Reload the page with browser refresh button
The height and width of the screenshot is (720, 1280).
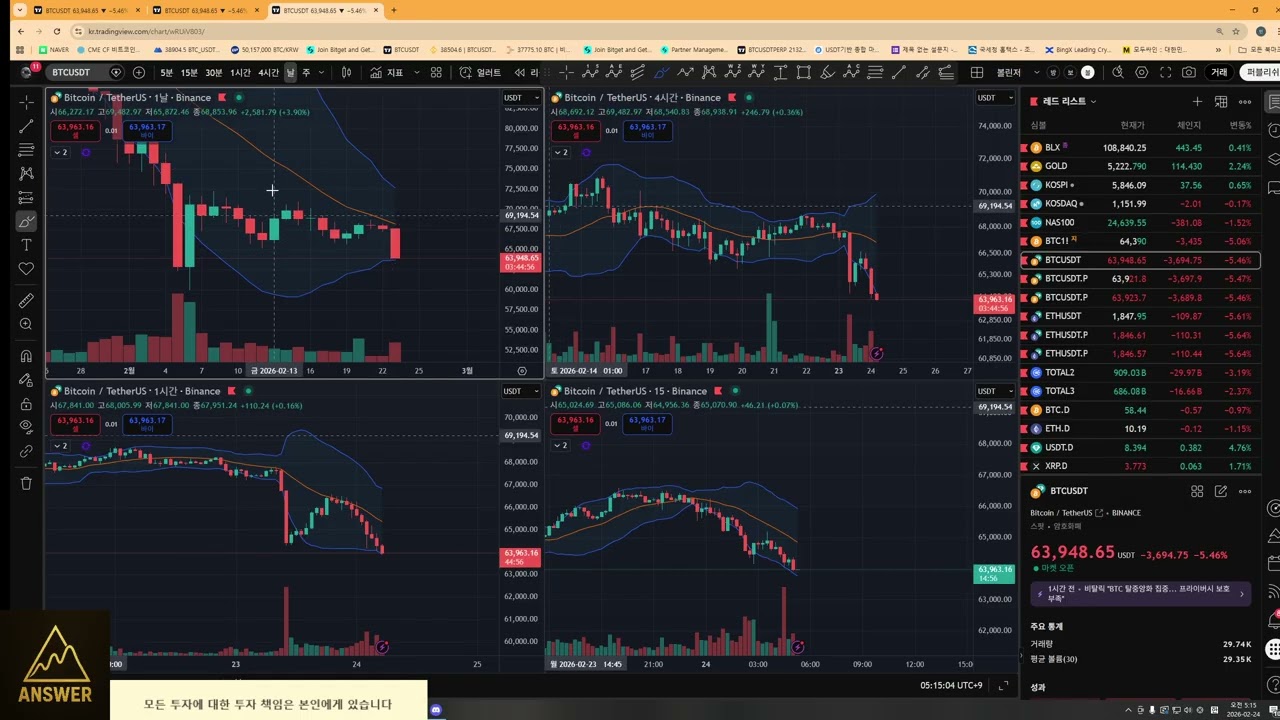click(56, 31)
